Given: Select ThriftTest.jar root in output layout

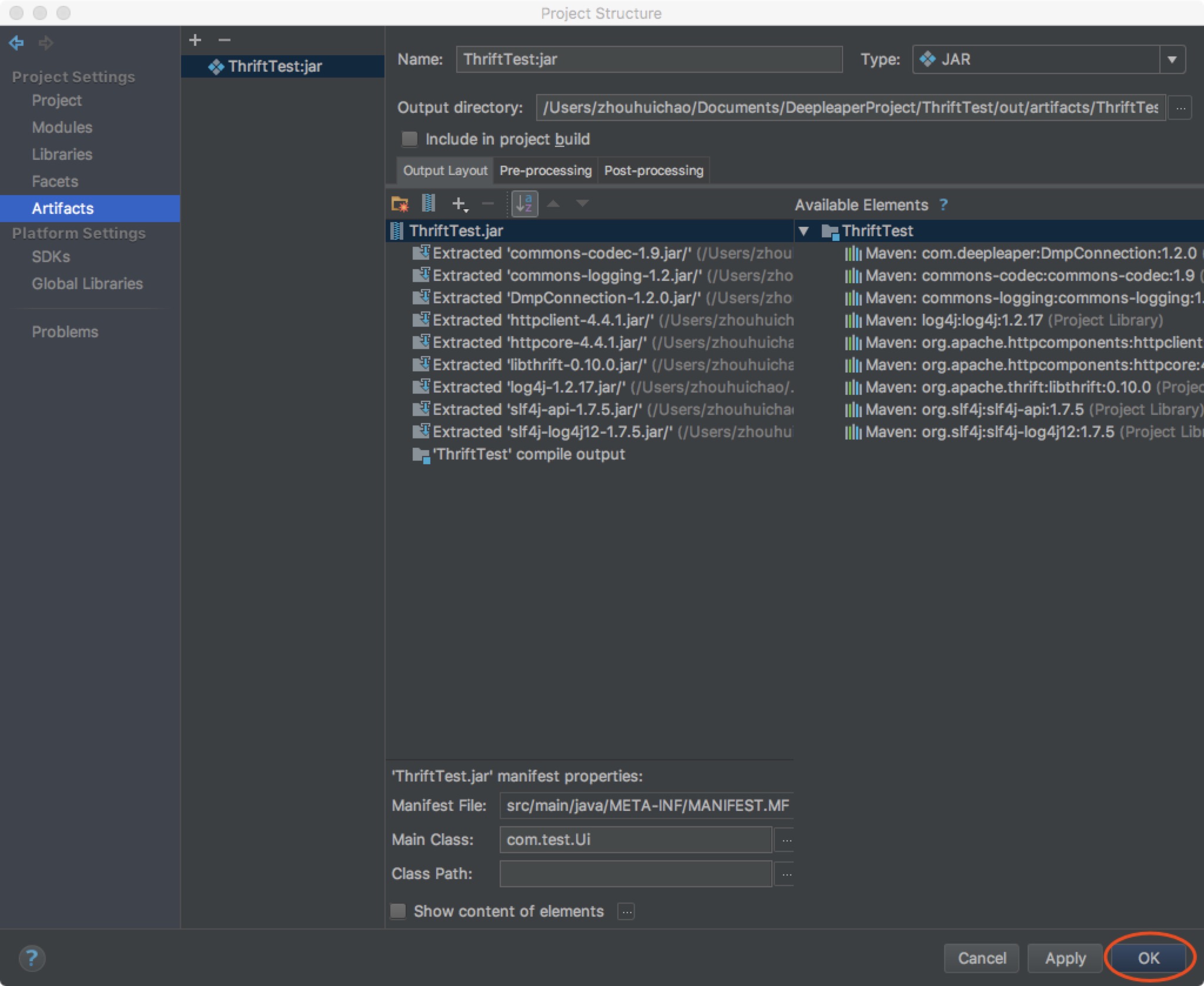Looking at the screenshot, I should click(590, 231).
